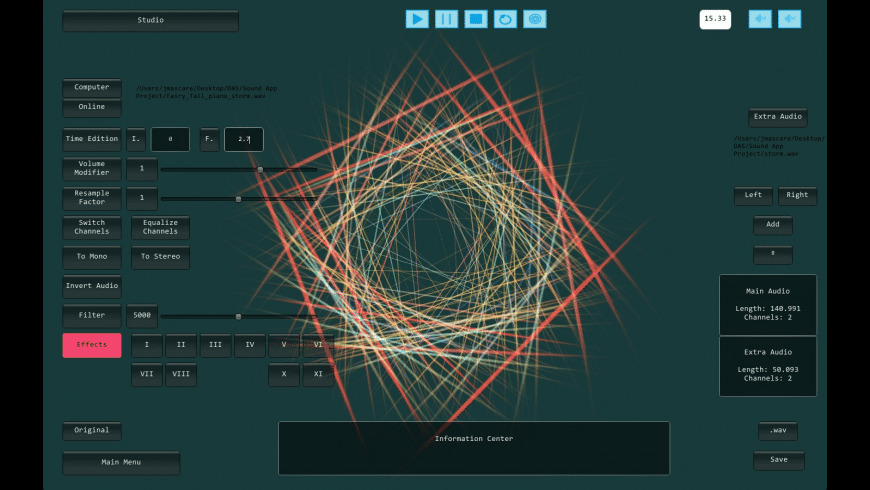870x490 pixels.
Task: Click the 15.33 time display box
Action: coord(715,19)
